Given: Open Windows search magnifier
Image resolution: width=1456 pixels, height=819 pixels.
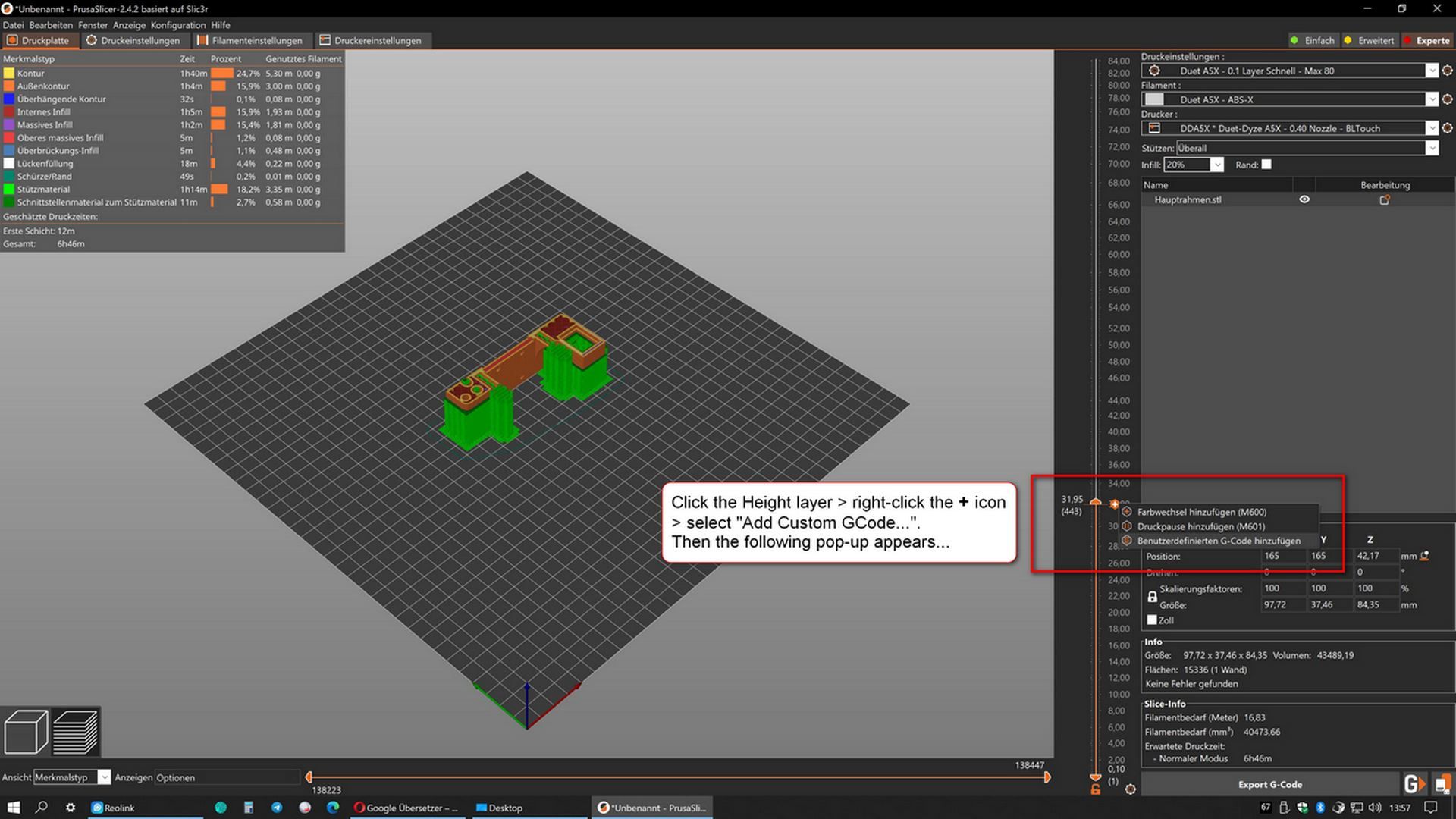Looking at the screenshot, I should click(x=42, y=808).
